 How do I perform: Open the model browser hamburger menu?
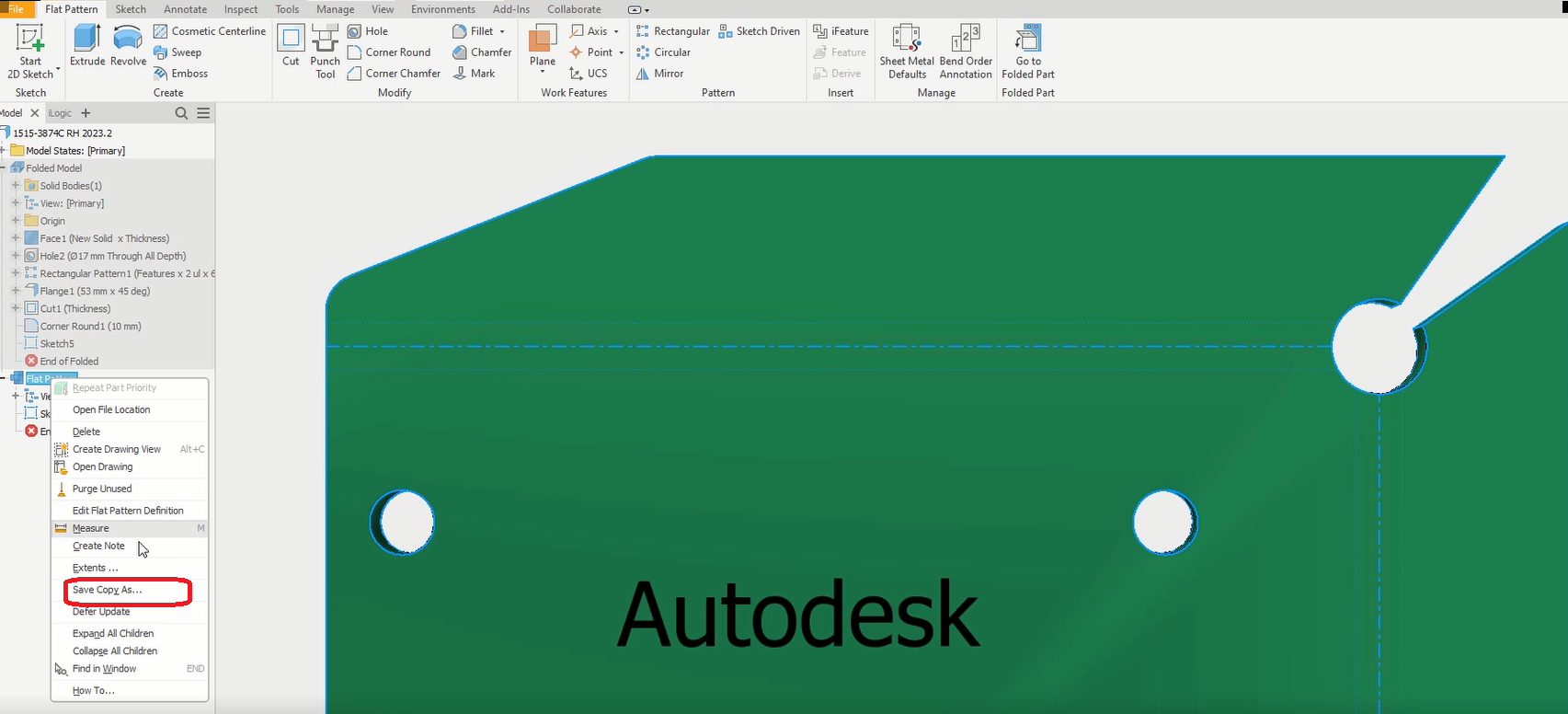tap(203, 113)
